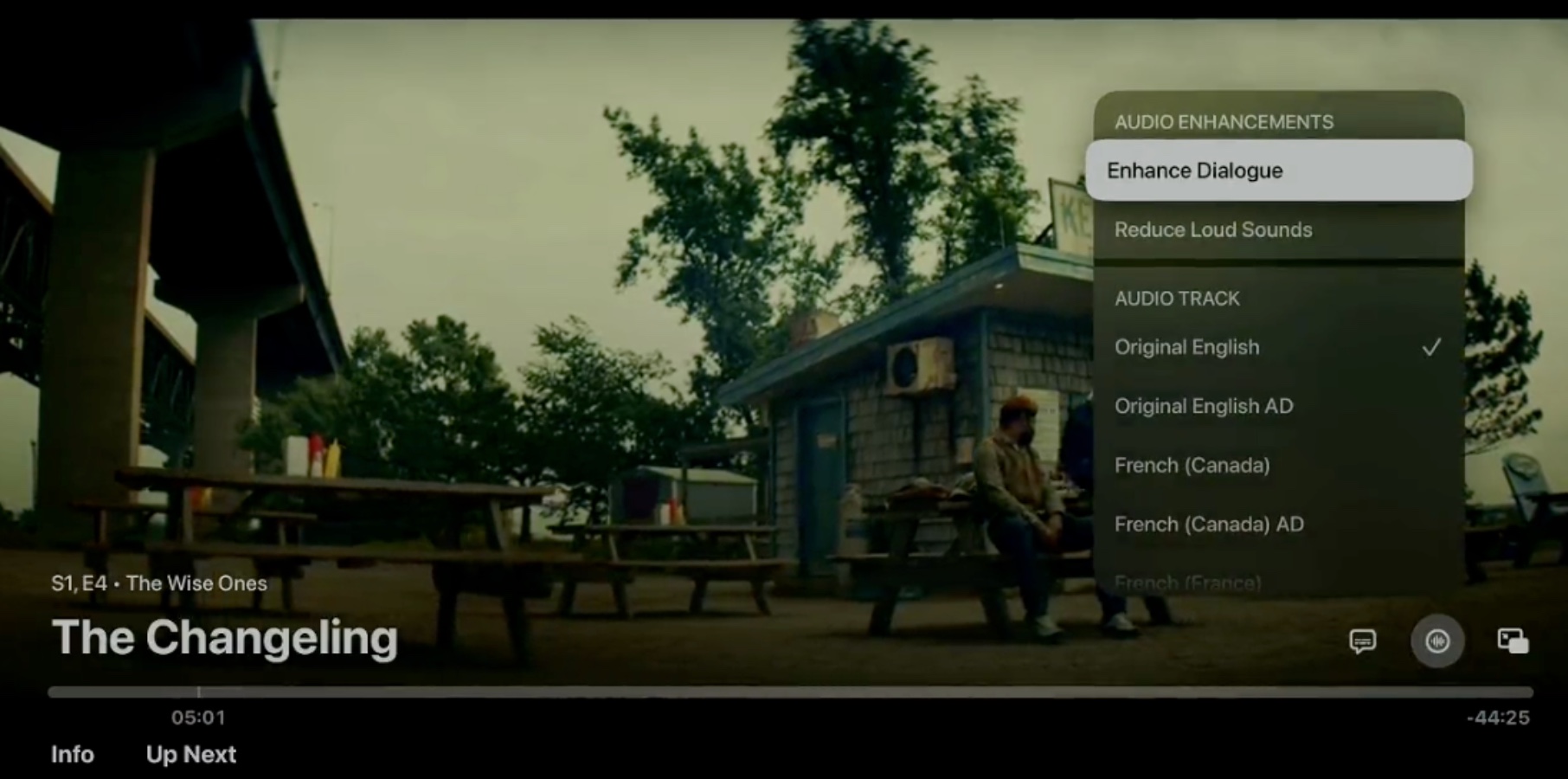Viewport: 1568px width, 779px height.
Task: Select the audio waveform options icon
Action: point(1437,641)
